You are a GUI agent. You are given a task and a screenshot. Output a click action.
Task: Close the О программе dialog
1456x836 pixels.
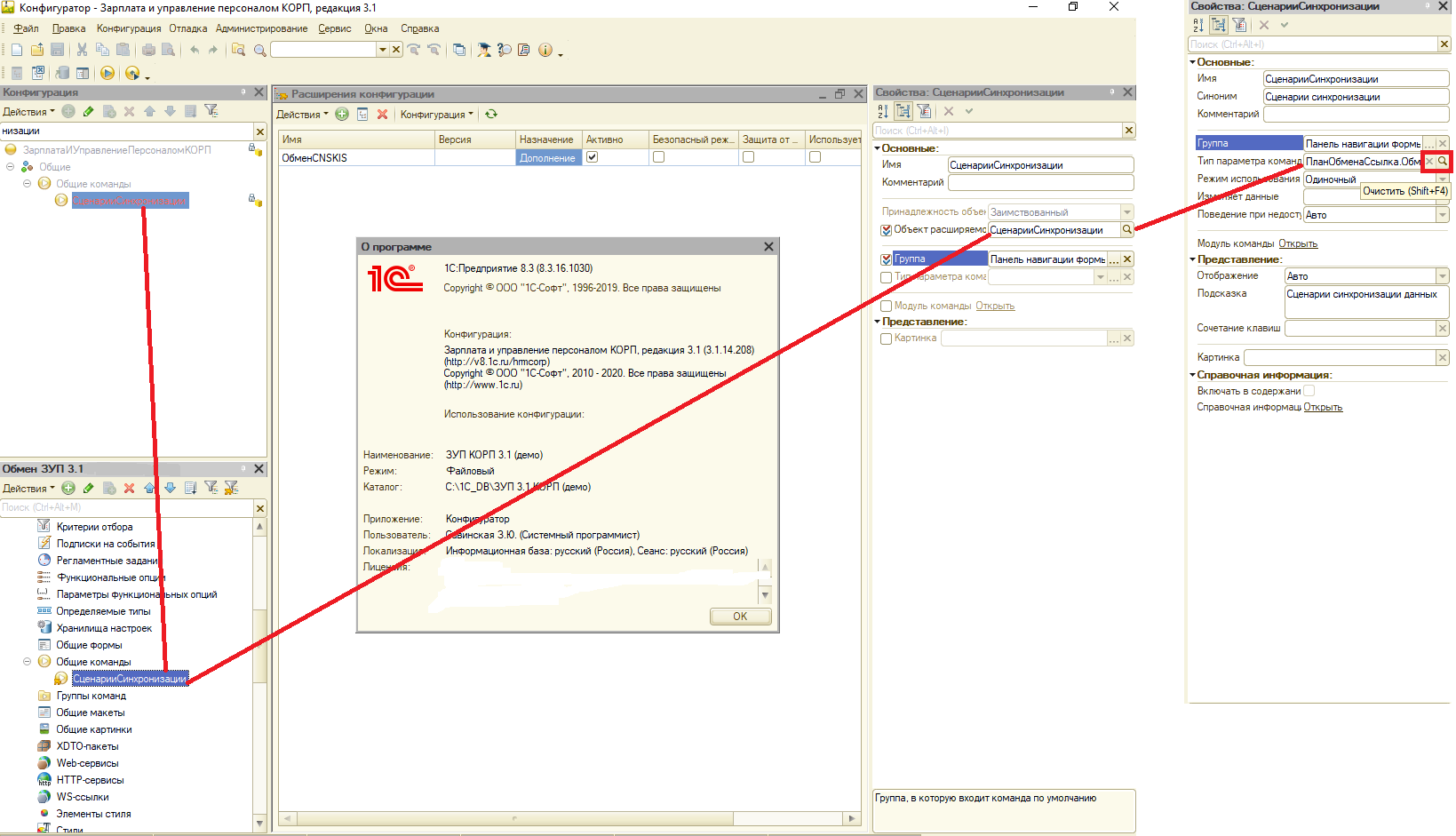tap(768, 247)
